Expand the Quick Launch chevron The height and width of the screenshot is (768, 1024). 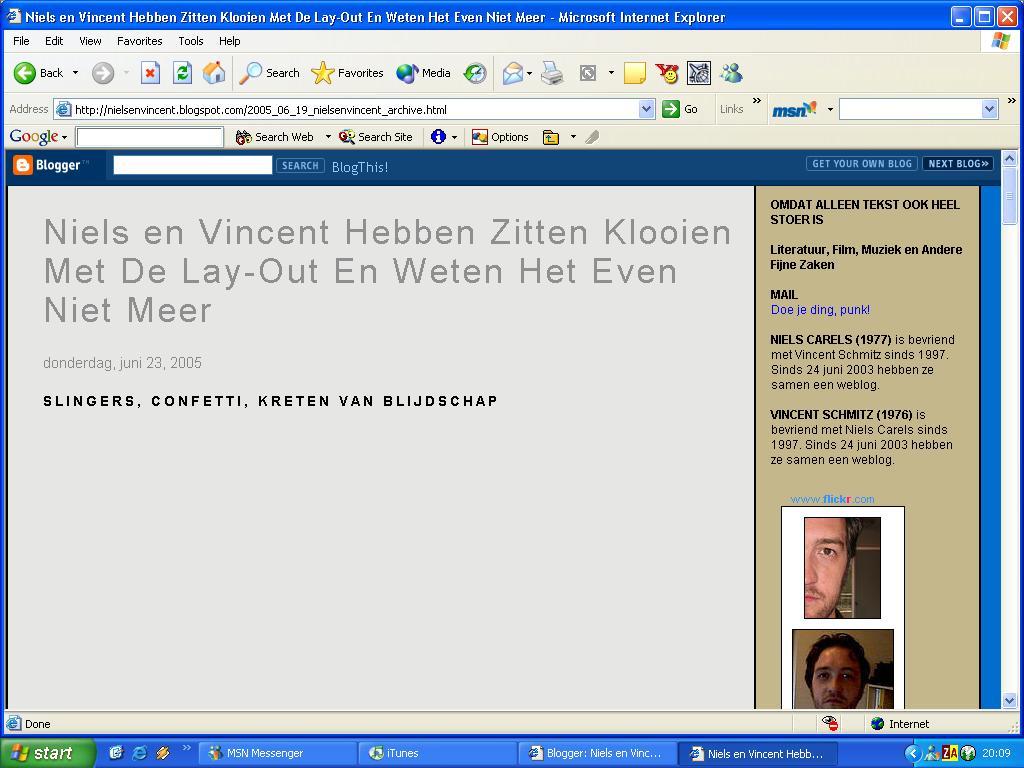coord(187,748)
